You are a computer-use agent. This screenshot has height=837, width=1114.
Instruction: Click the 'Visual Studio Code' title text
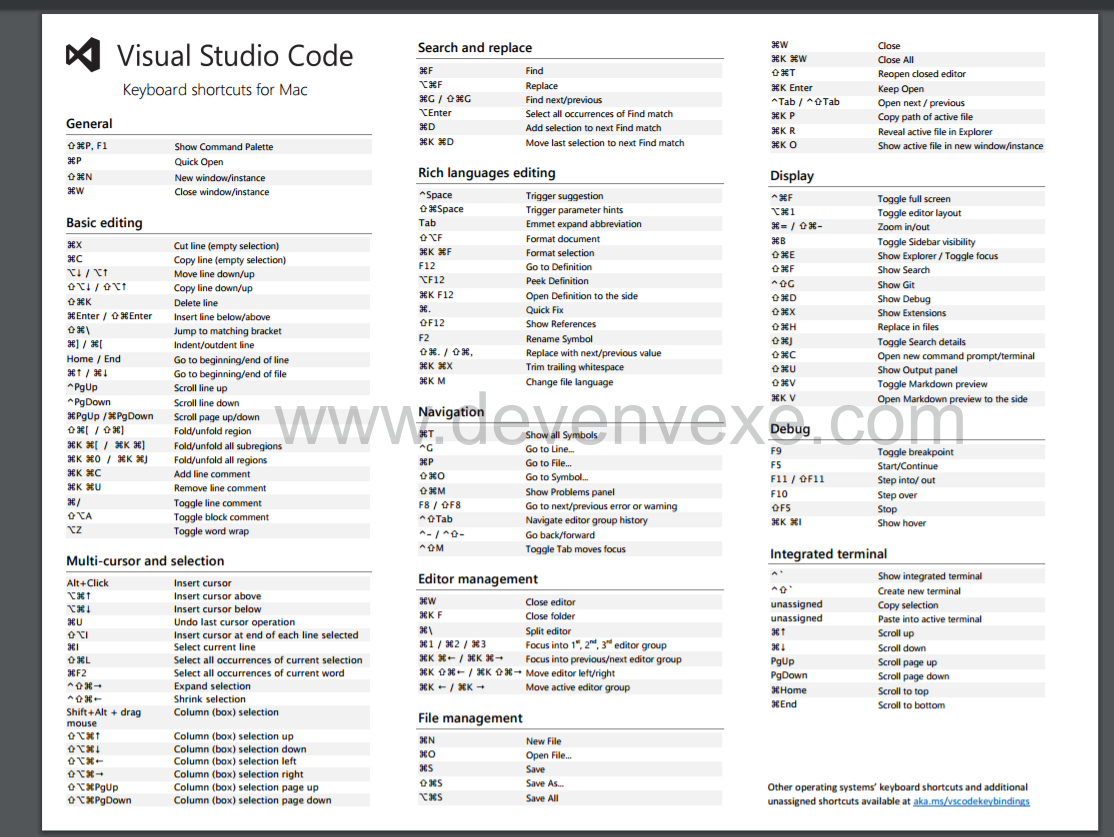235,55
